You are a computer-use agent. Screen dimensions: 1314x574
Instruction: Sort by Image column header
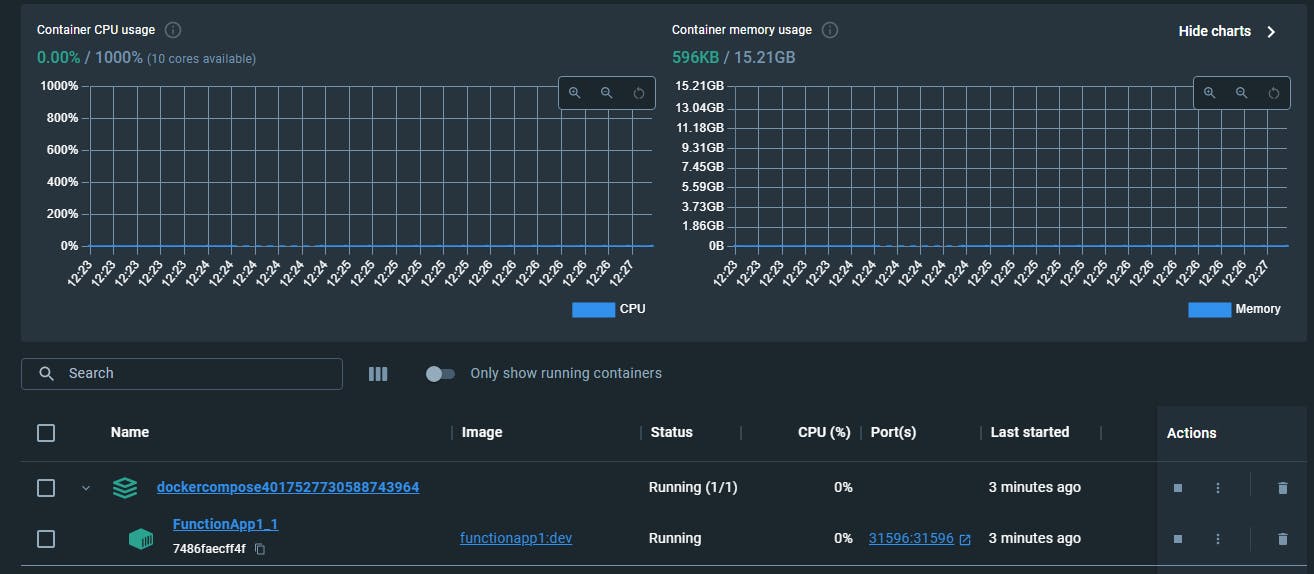(x=482, y=432)
